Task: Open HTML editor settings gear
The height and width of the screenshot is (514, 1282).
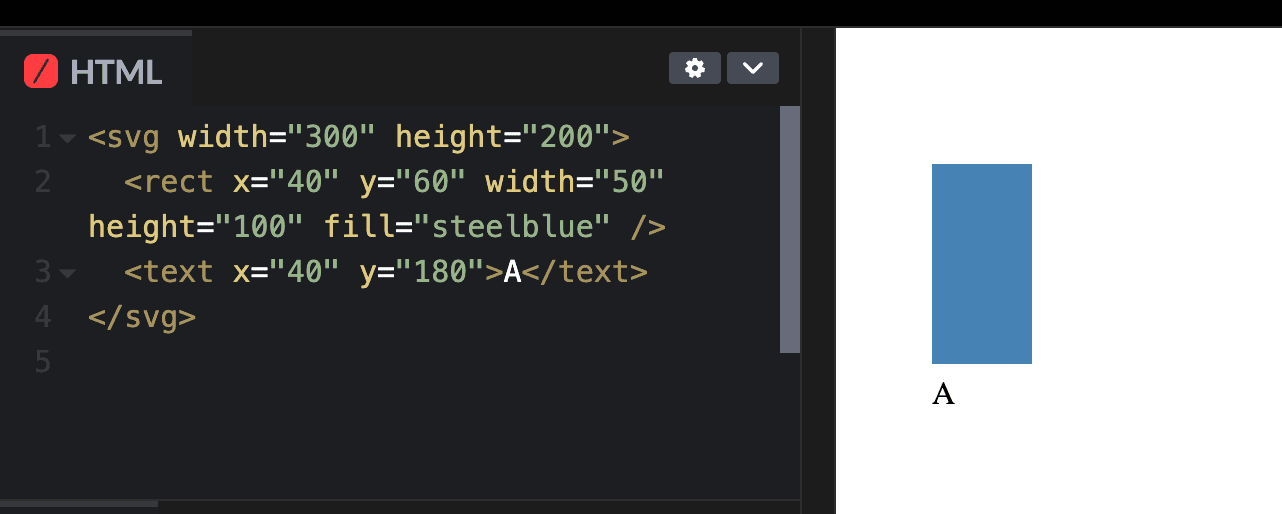Action: pyautogui.click(x=695, y=68)
